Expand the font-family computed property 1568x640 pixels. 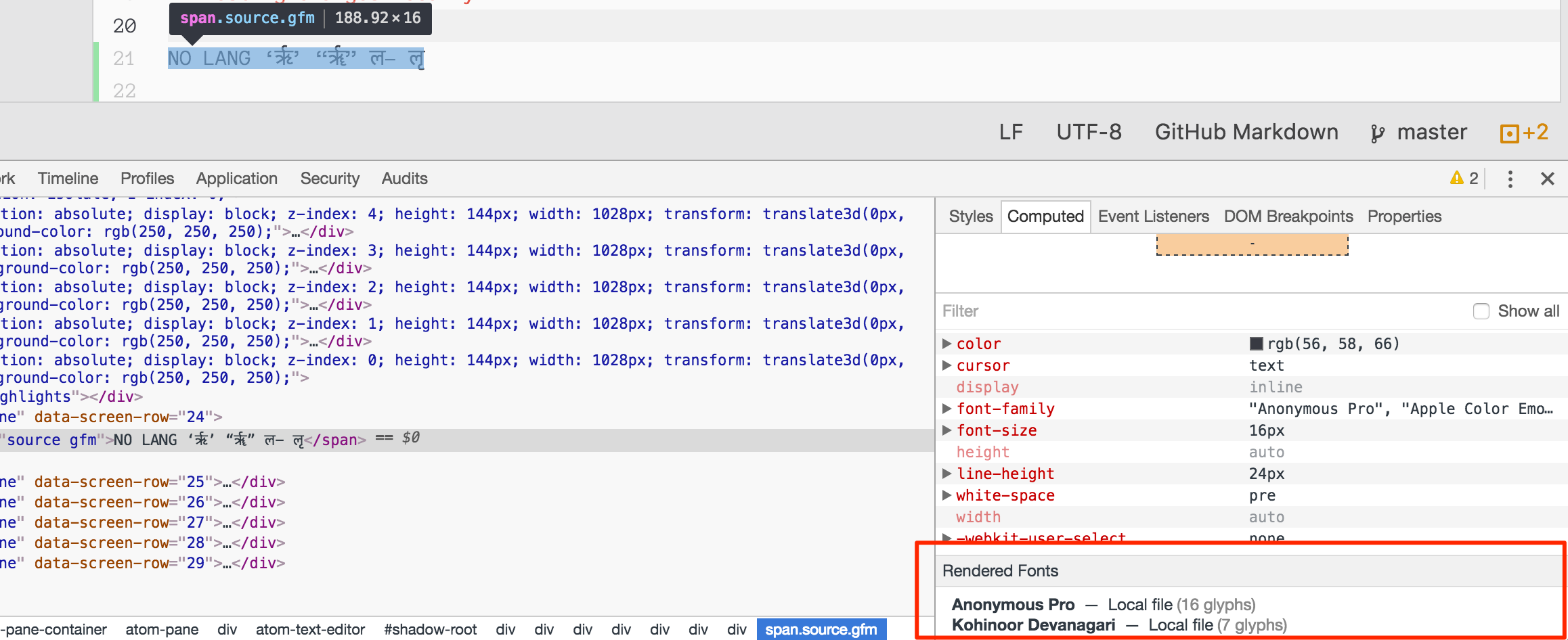coord(947,409)
